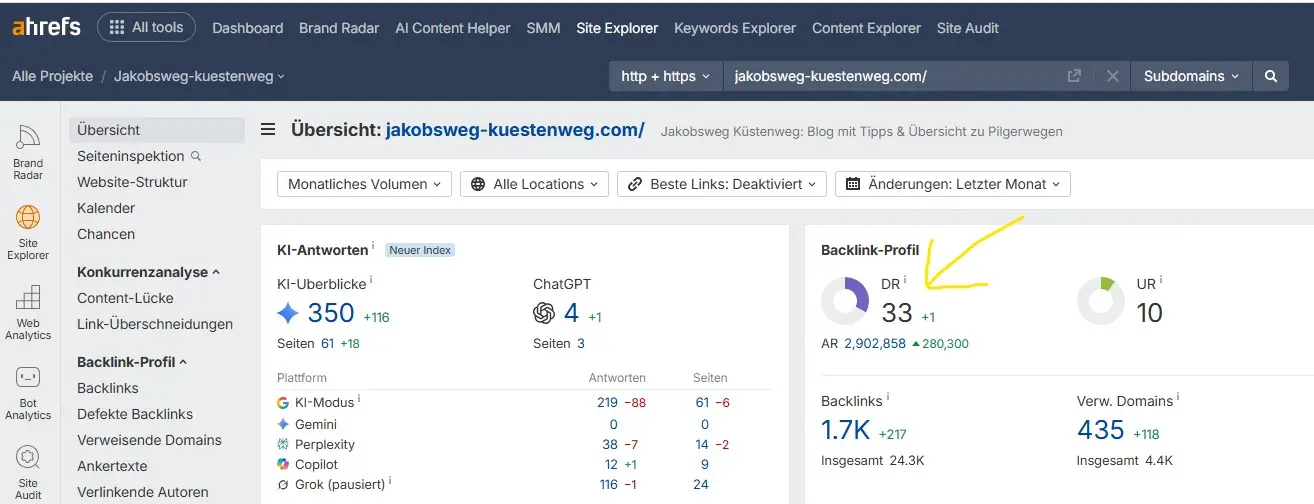Open the Subdomains mode dropdown
Viewport: 1314px width, 504px height.
tap(1191, 76)
